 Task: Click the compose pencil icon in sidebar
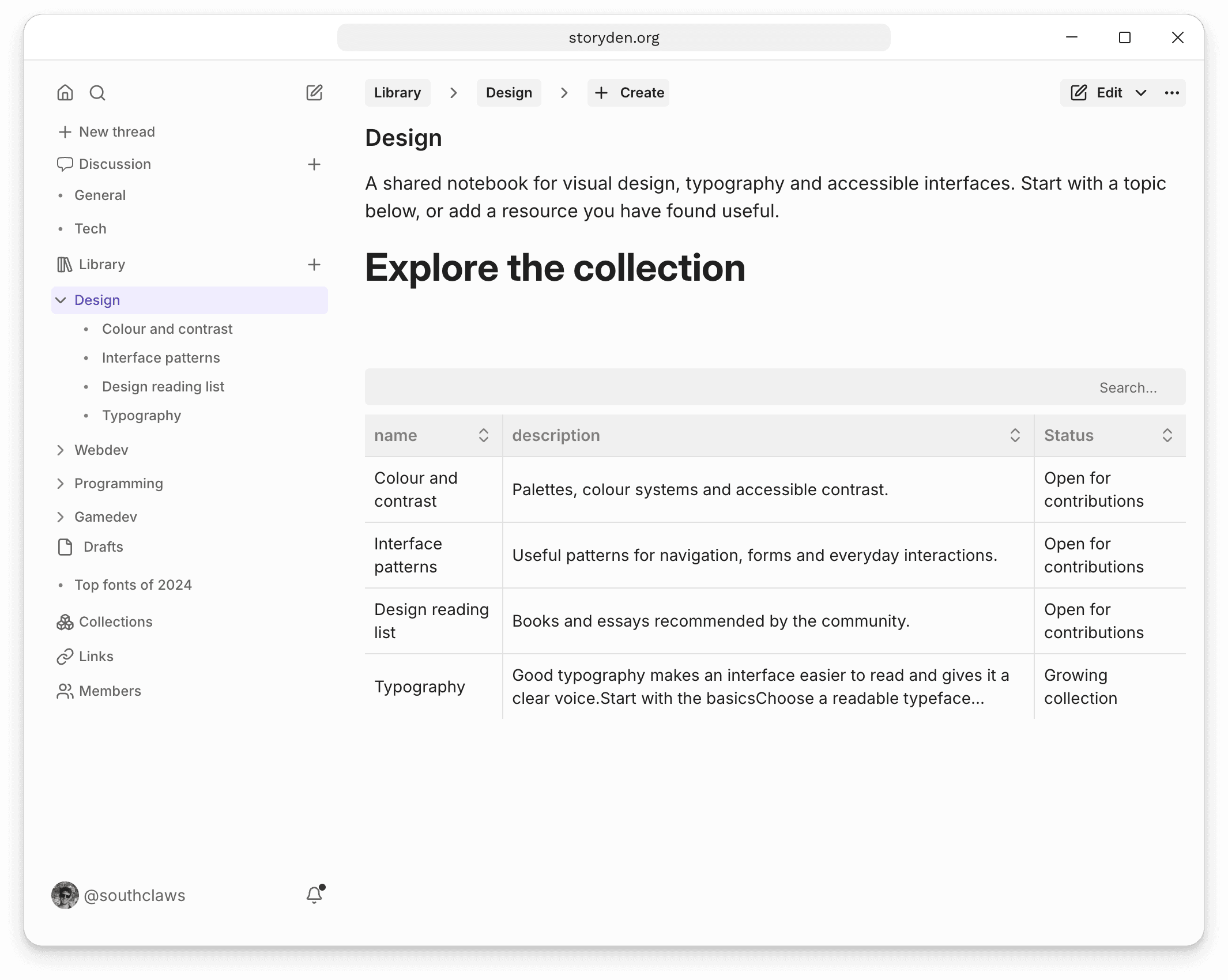(314, 93)
